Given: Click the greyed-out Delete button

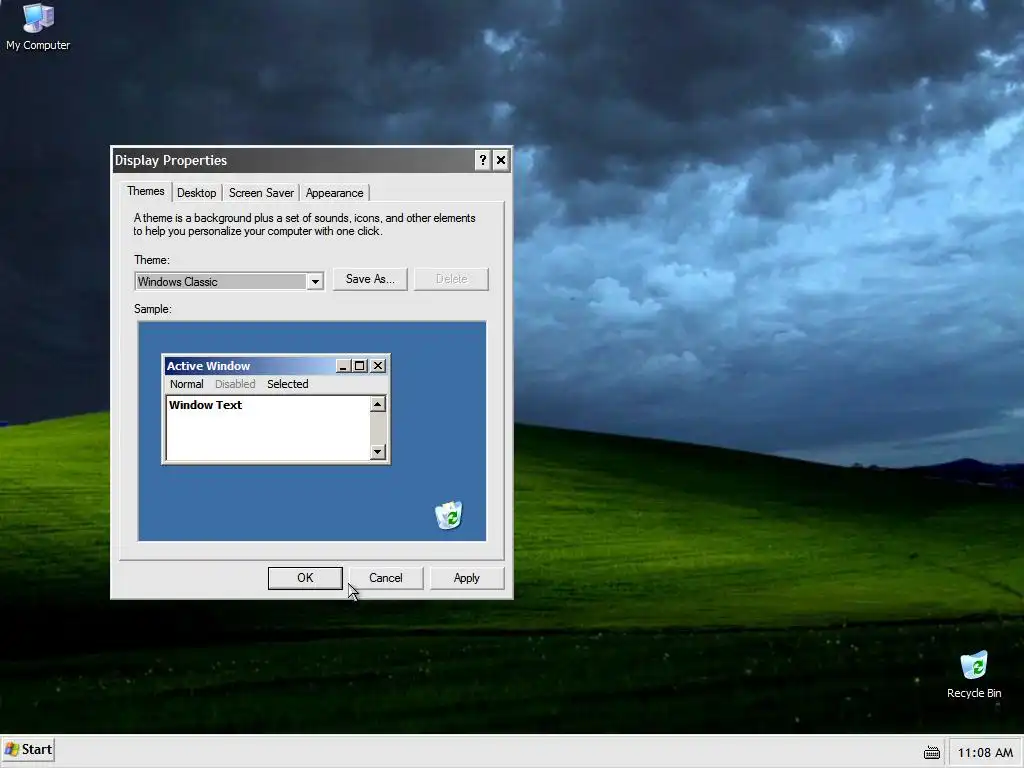Looking at the screenshot, I should click(x=451, y=279).
